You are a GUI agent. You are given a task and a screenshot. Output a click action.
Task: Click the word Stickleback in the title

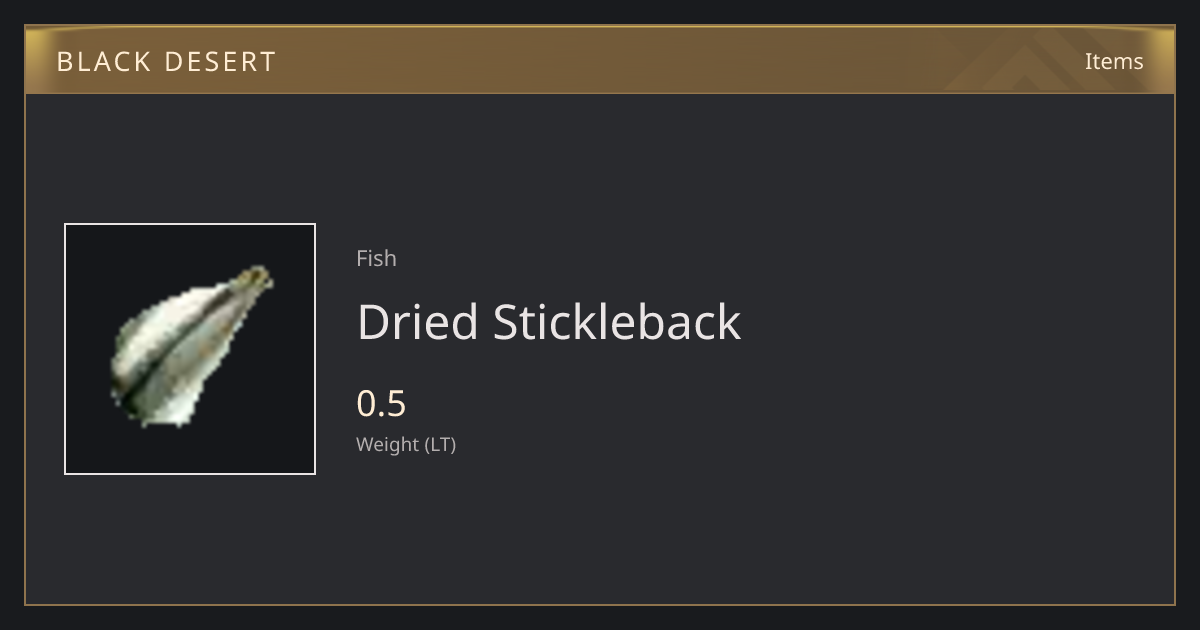point(617,322)
